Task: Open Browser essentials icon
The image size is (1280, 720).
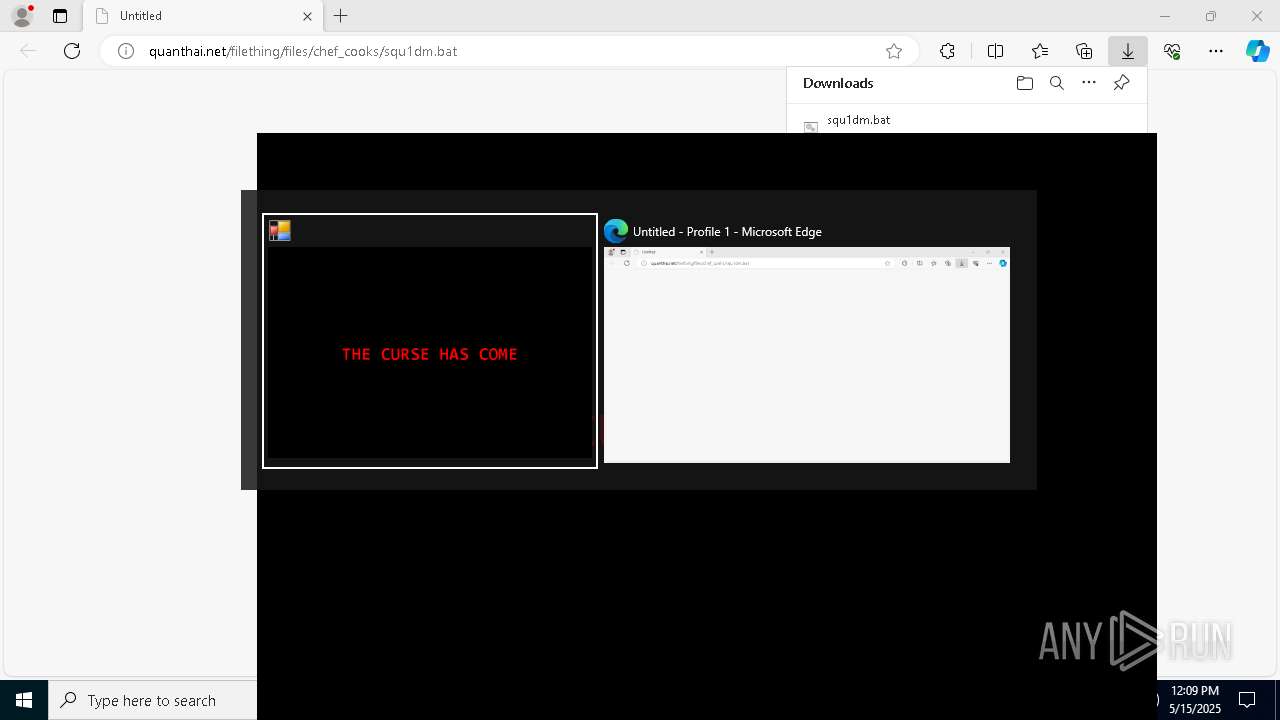Action: click(x=1172, y=51)
